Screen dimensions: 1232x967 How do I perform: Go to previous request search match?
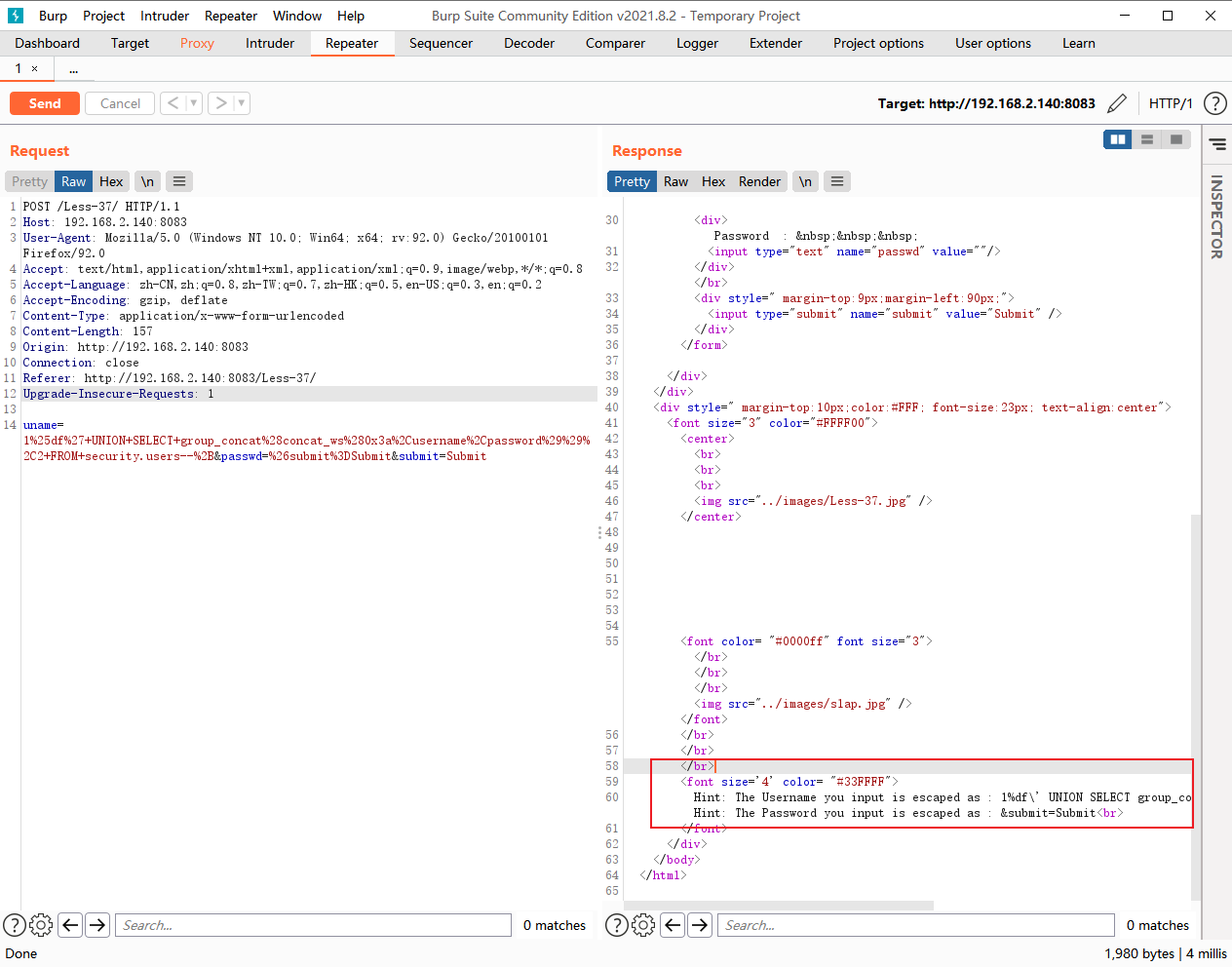click(x=70, y=925)
